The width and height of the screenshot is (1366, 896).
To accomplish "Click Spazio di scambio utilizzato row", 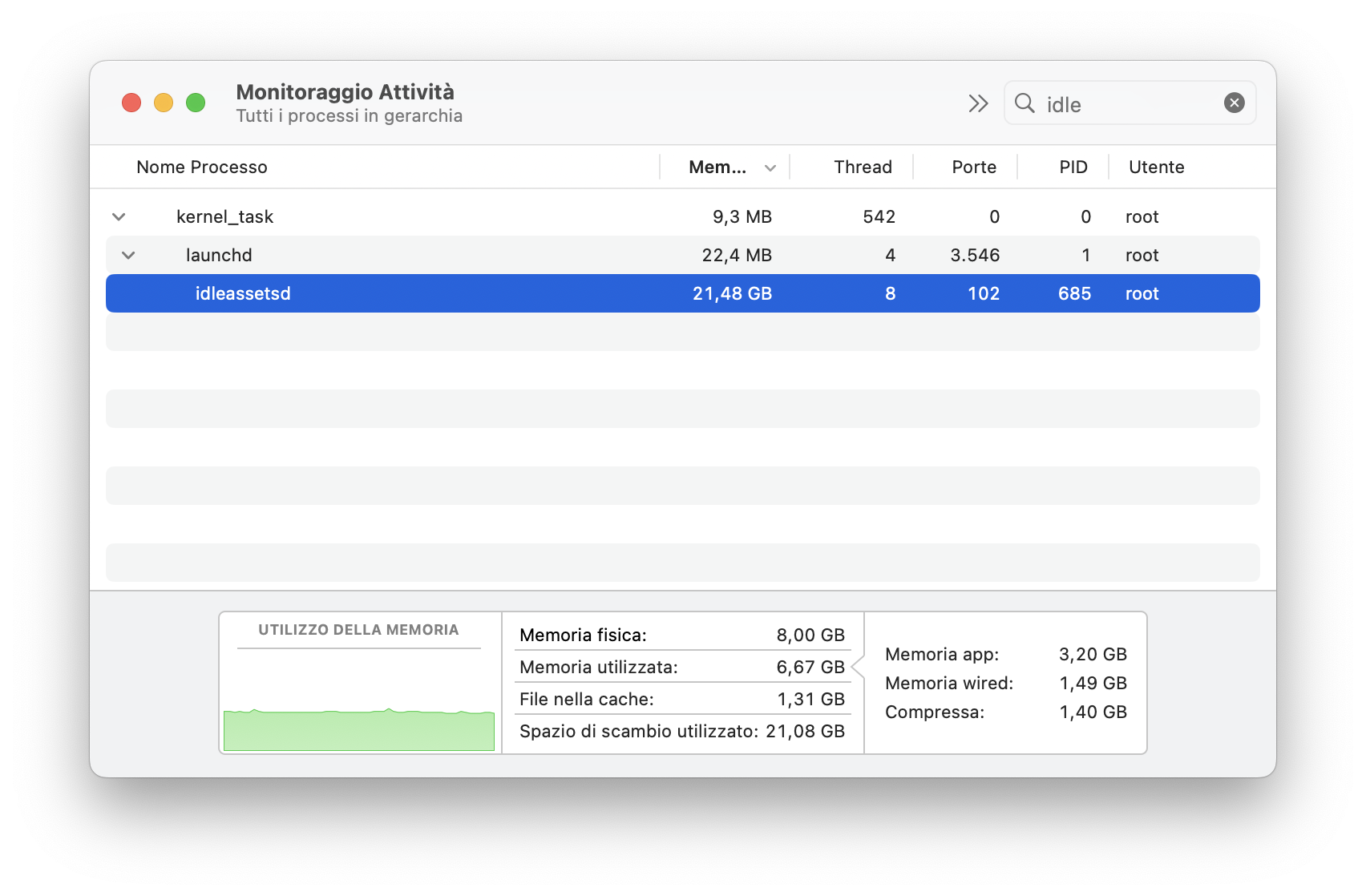I will (x=682, y=731).
